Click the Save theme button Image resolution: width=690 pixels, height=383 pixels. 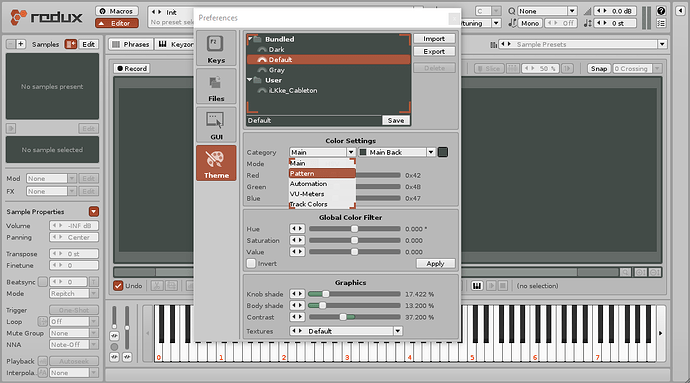click(396, 120)
